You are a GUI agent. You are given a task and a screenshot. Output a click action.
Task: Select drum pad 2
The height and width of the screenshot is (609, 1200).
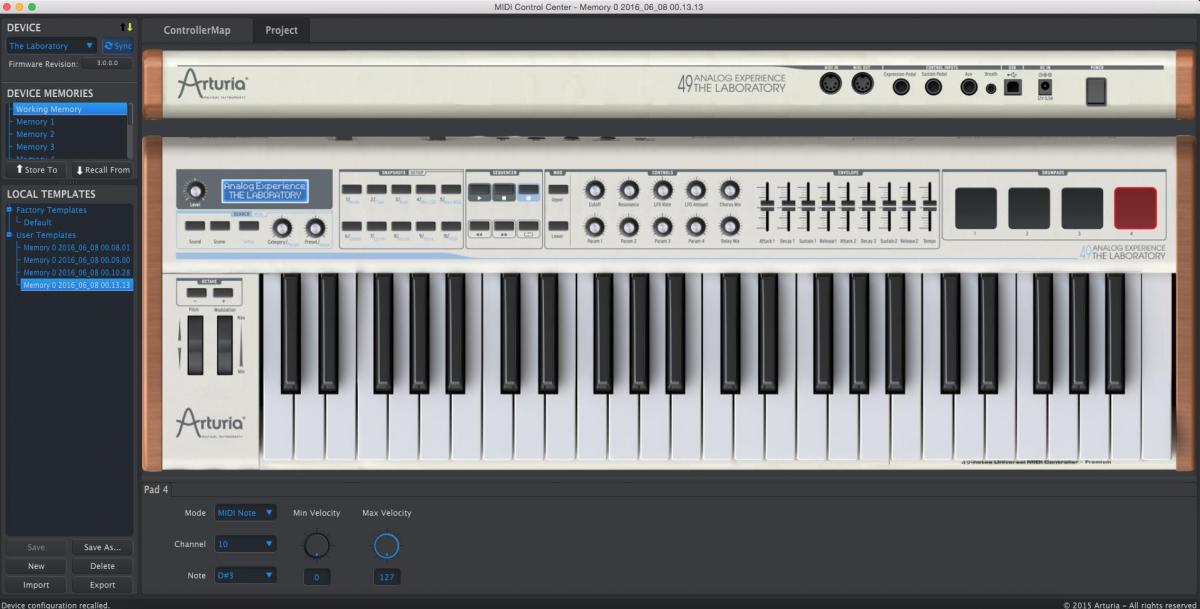[1029, 208]
